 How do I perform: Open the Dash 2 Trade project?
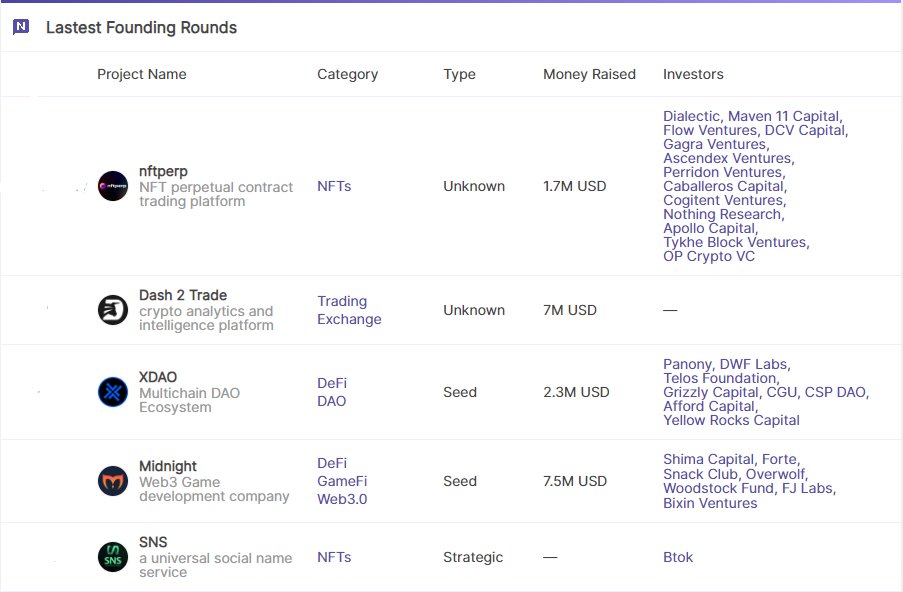tap(183, 295)
